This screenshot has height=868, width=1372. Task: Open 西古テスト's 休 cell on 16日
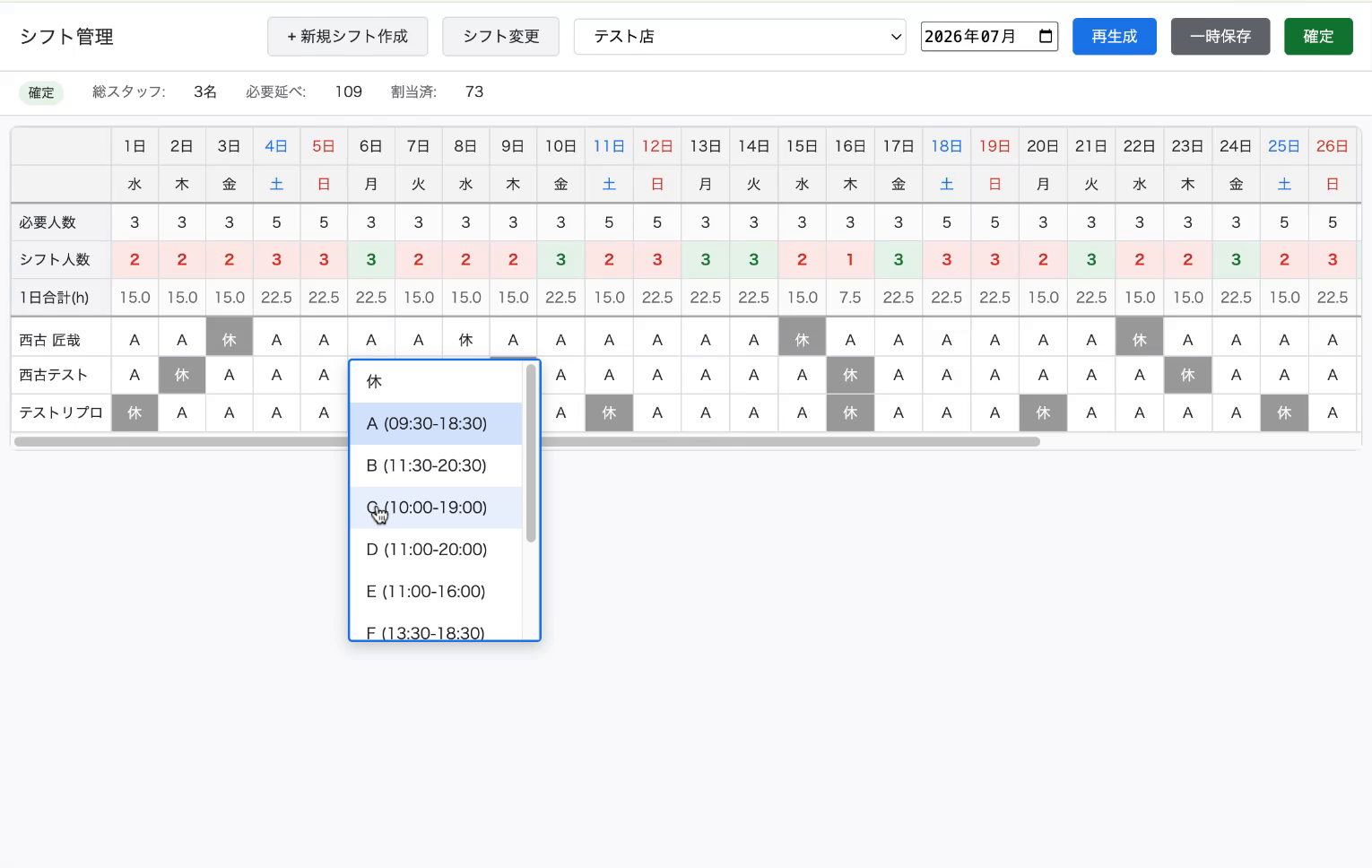pyautogui.click(x=850, y=375)
